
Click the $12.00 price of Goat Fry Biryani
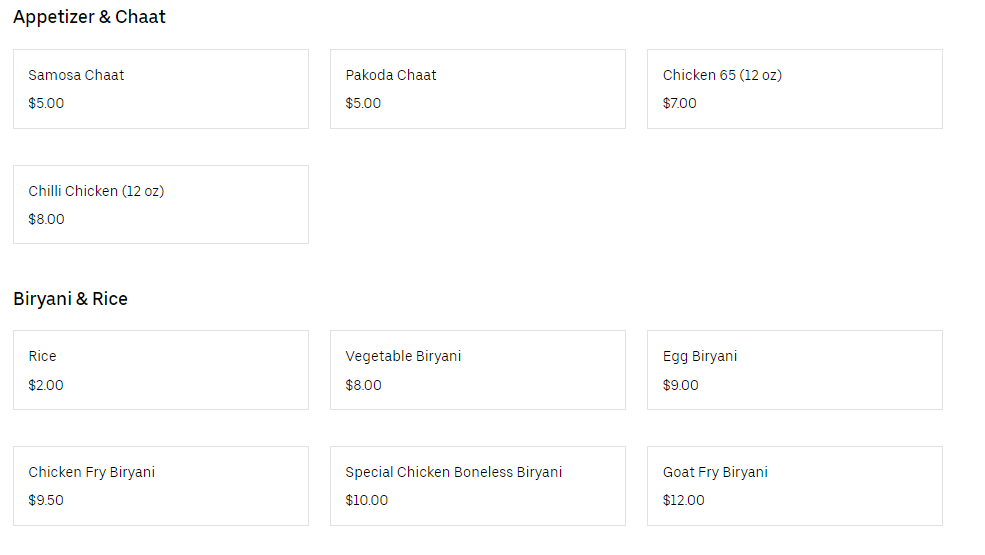coord(683,500)
